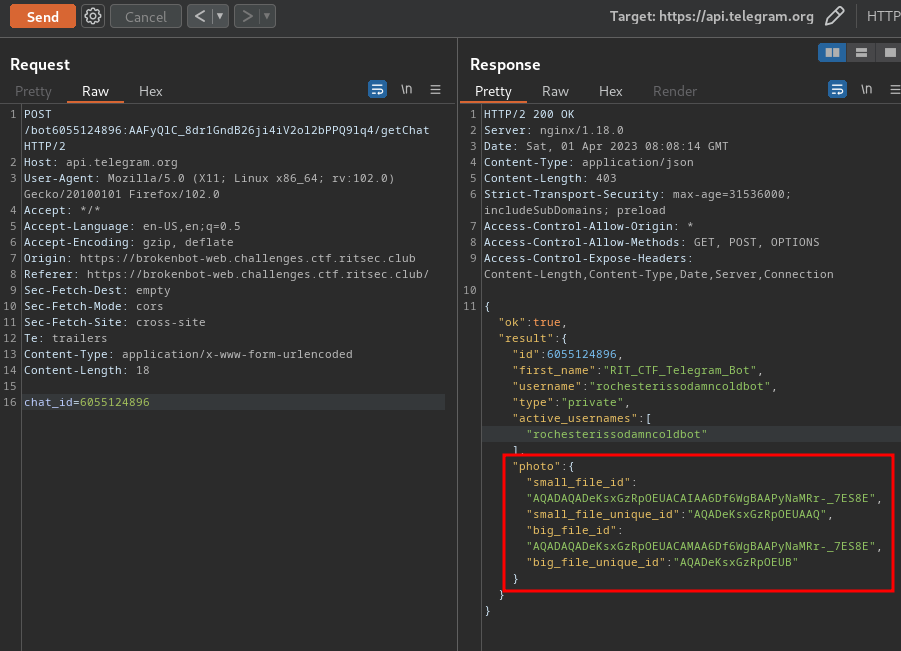Go to next request with forward arrow
The width and height of the screenshot is (901, 651).
(247, 16)
